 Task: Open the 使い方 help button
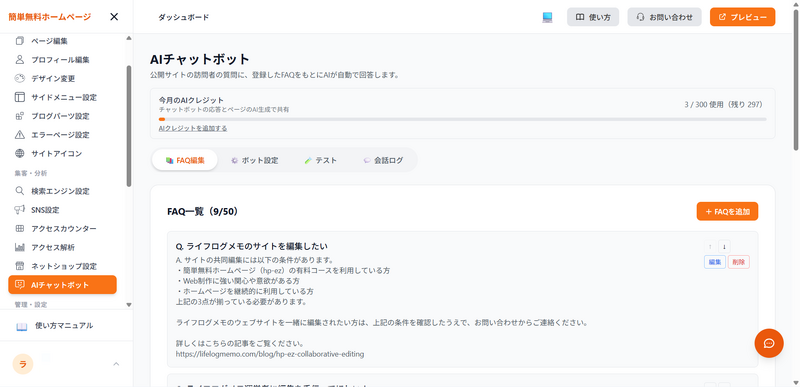click(x=593, y=17)
